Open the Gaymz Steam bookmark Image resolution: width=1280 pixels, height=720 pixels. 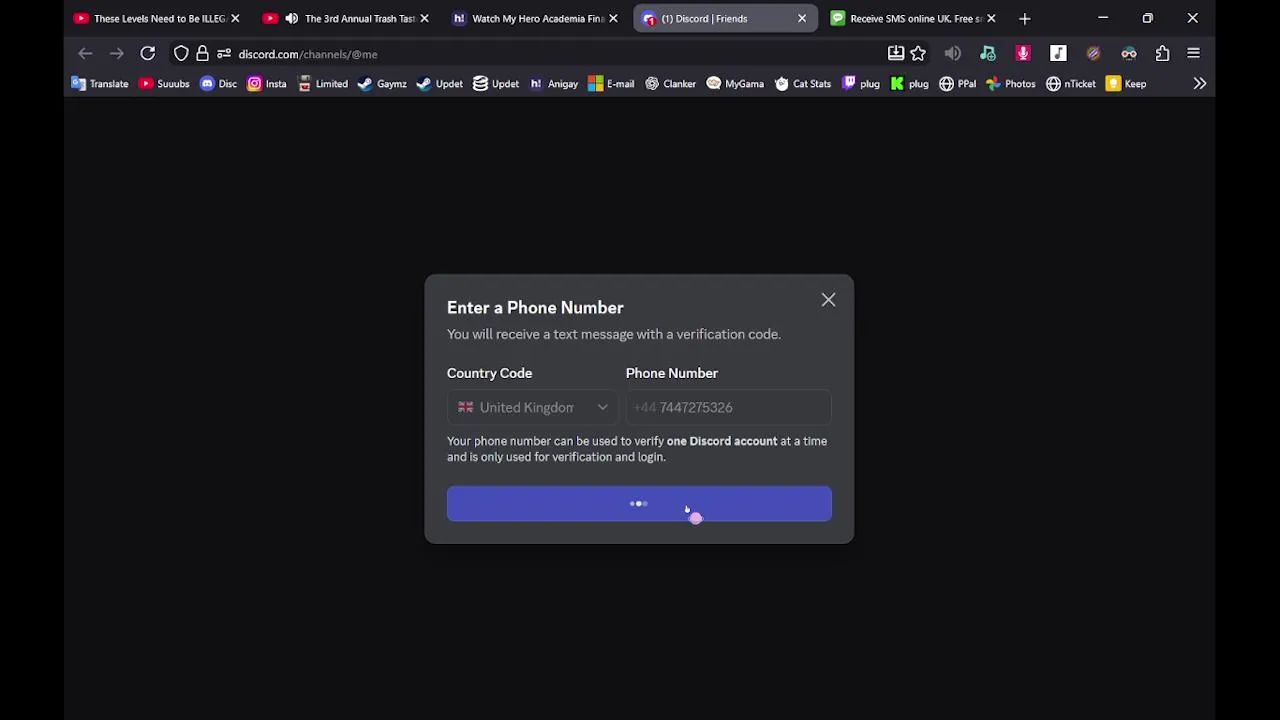pyautogui.click(x=382, y=84)
